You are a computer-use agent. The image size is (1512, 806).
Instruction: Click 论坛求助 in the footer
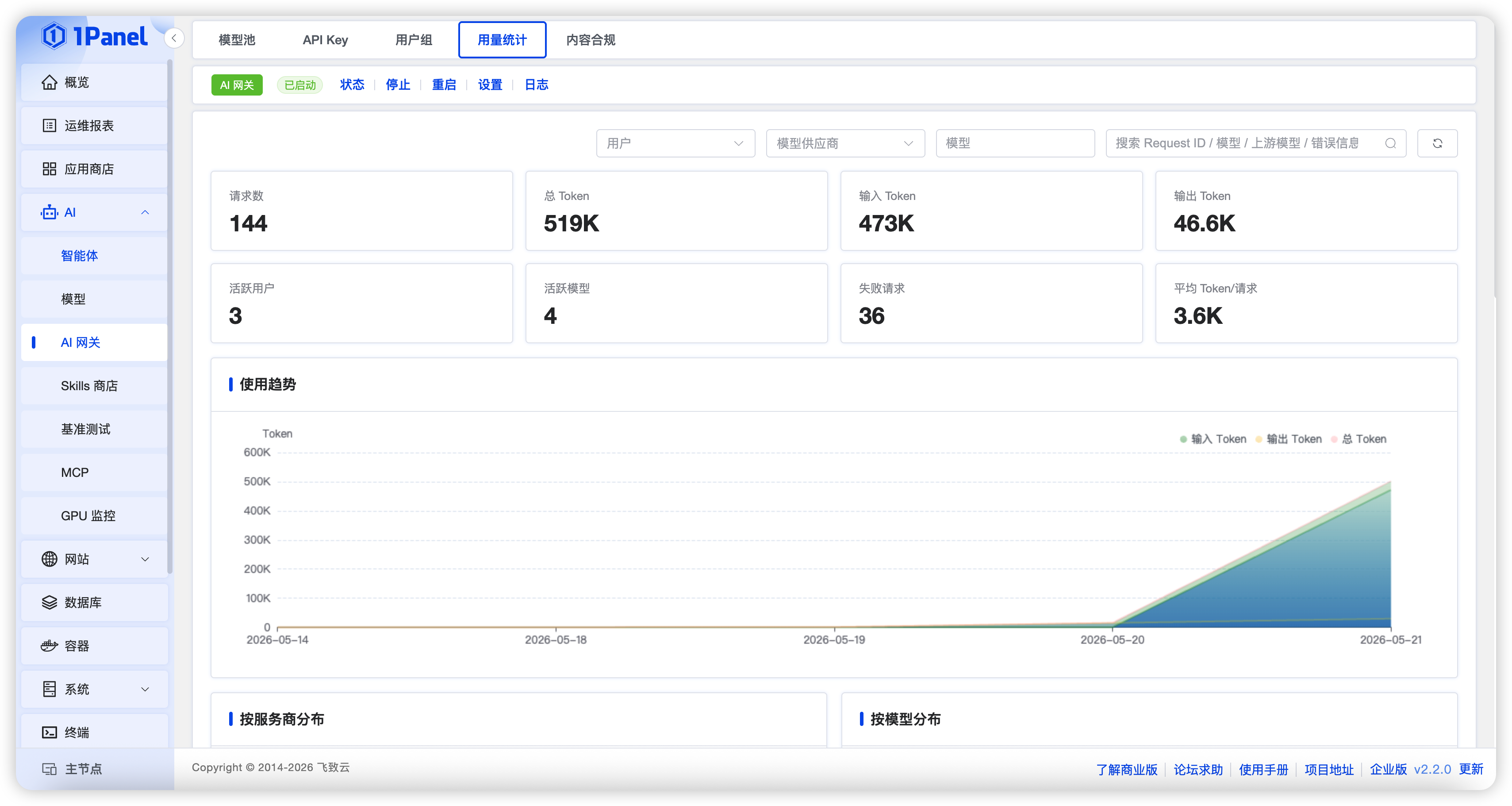pyautogui.click(x=1198, y=769)
